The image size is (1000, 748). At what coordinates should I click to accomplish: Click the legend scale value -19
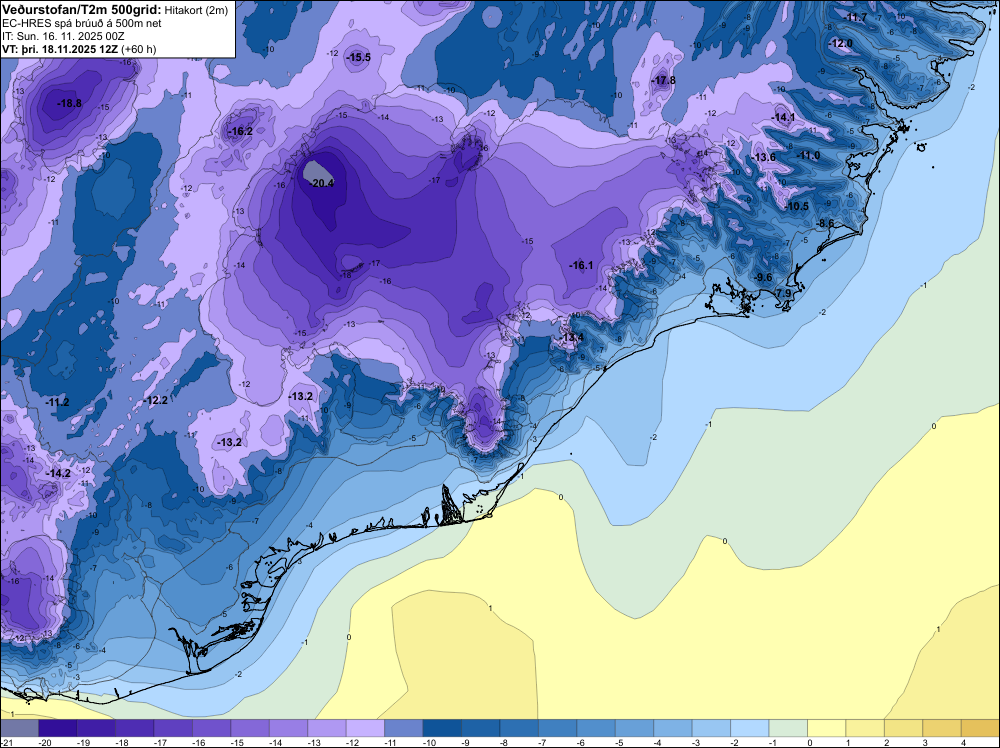pos(83,742)
